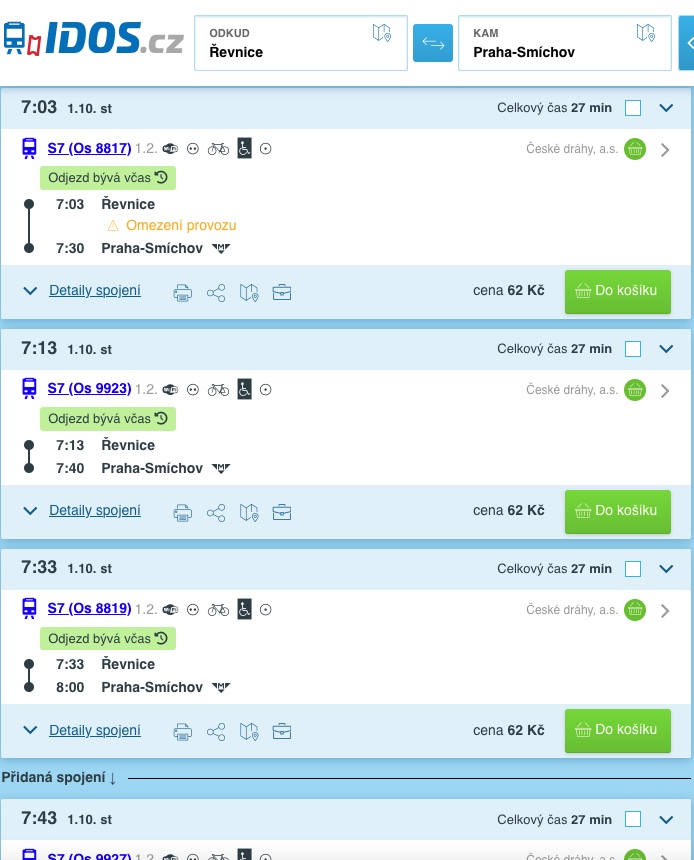Print the 7:03 connection
The image size is (694, 860).
pos(182,292)
